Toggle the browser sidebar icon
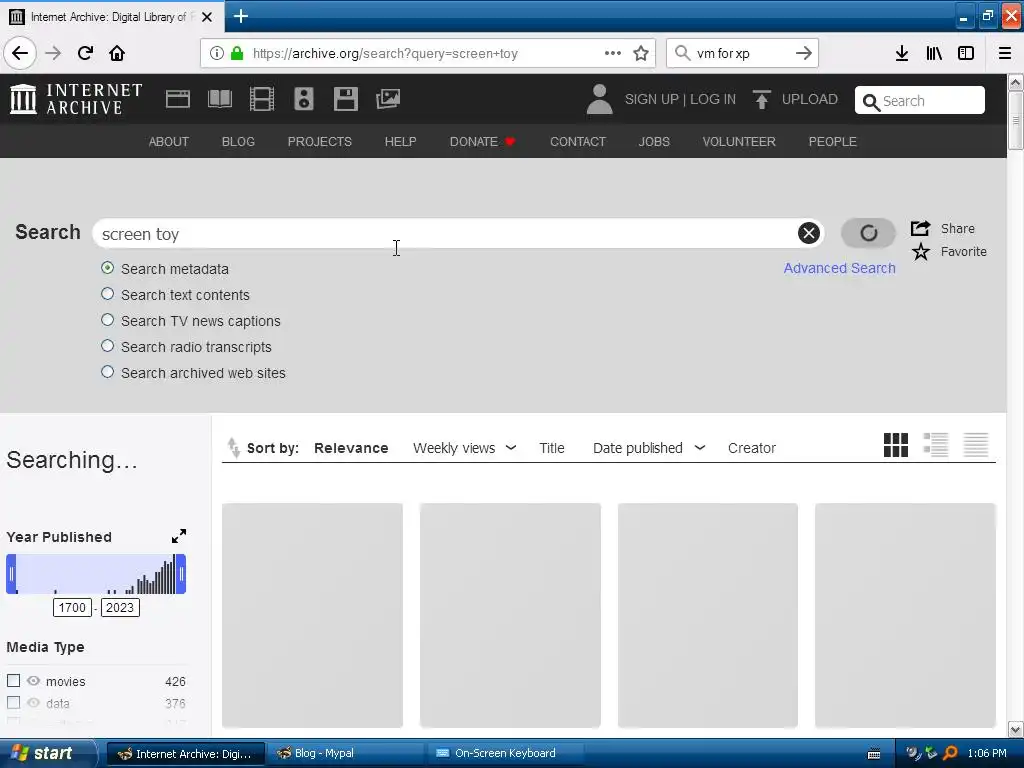Viewport: 1024px width, 768px height. (x=966, y=53)
